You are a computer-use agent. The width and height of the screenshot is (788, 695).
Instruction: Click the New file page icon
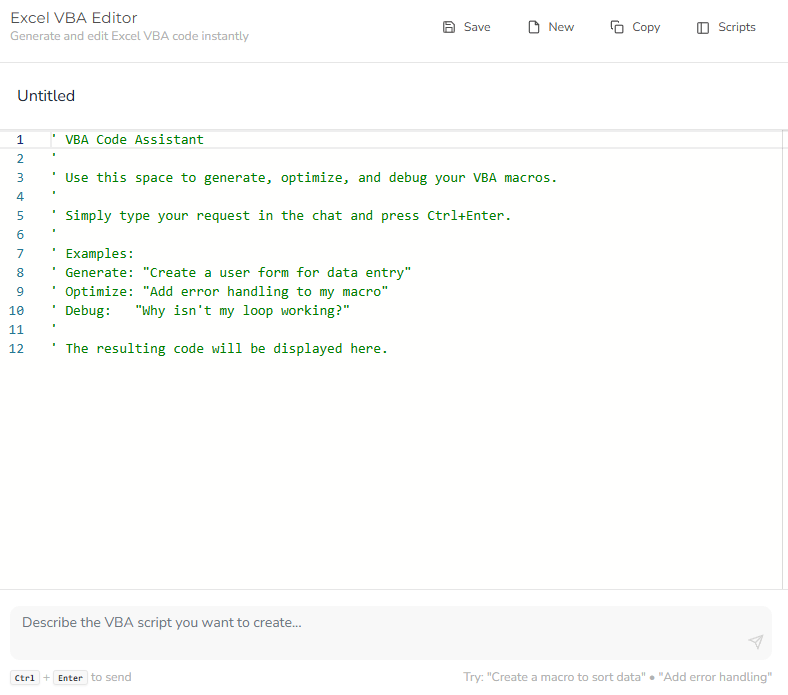534,27
